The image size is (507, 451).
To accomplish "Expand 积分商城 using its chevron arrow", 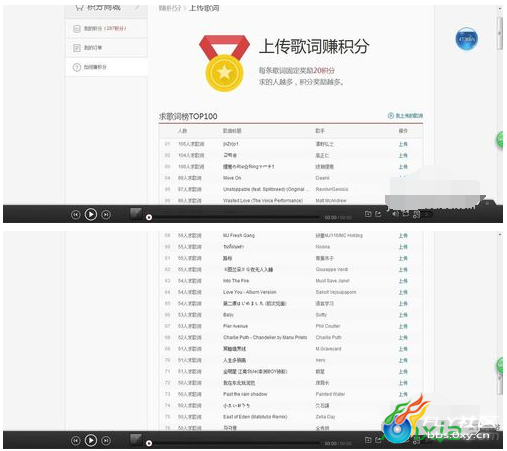I will pyautogui.click(x=137, y=7).
